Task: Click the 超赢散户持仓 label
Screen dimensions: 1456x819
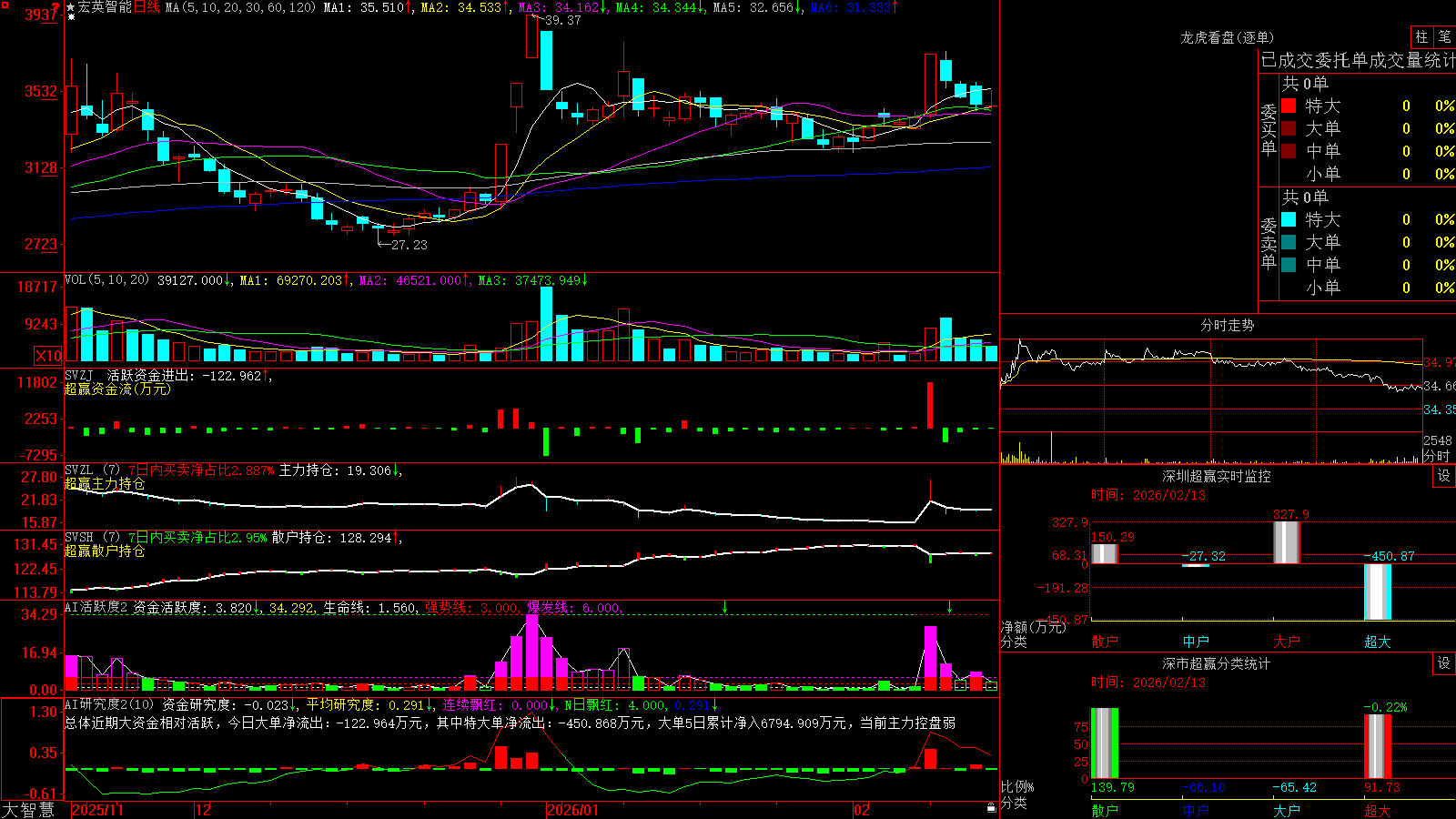Action: 105,551
